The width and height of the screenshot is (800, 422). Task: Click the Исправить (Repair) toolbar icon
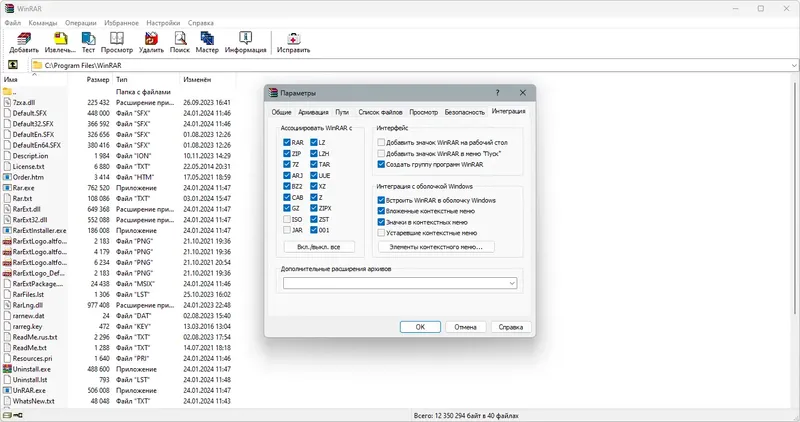tap(293, 38)
